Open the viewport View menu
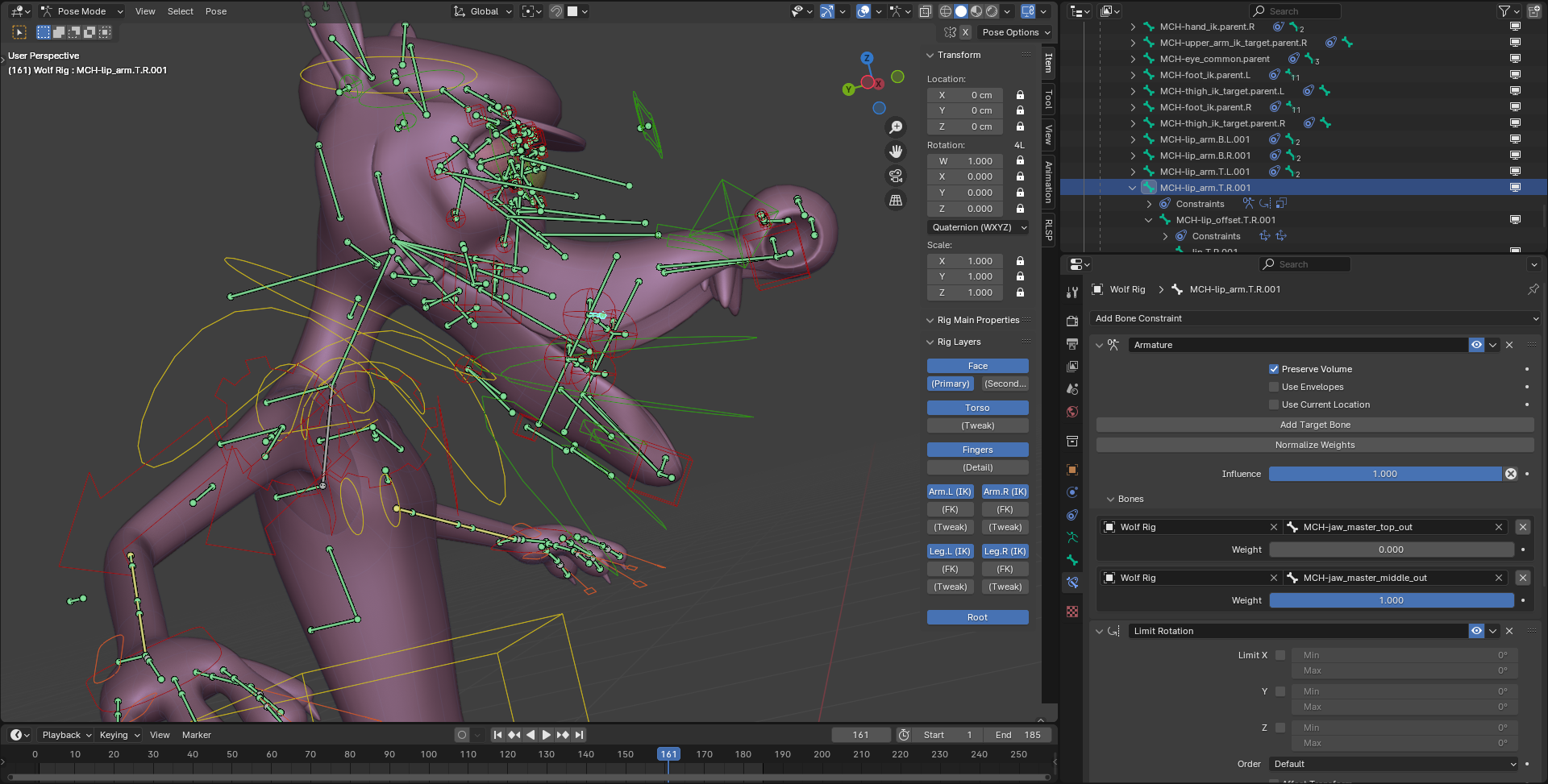This screenshot has height=784, width=1548. click(145, 11)
